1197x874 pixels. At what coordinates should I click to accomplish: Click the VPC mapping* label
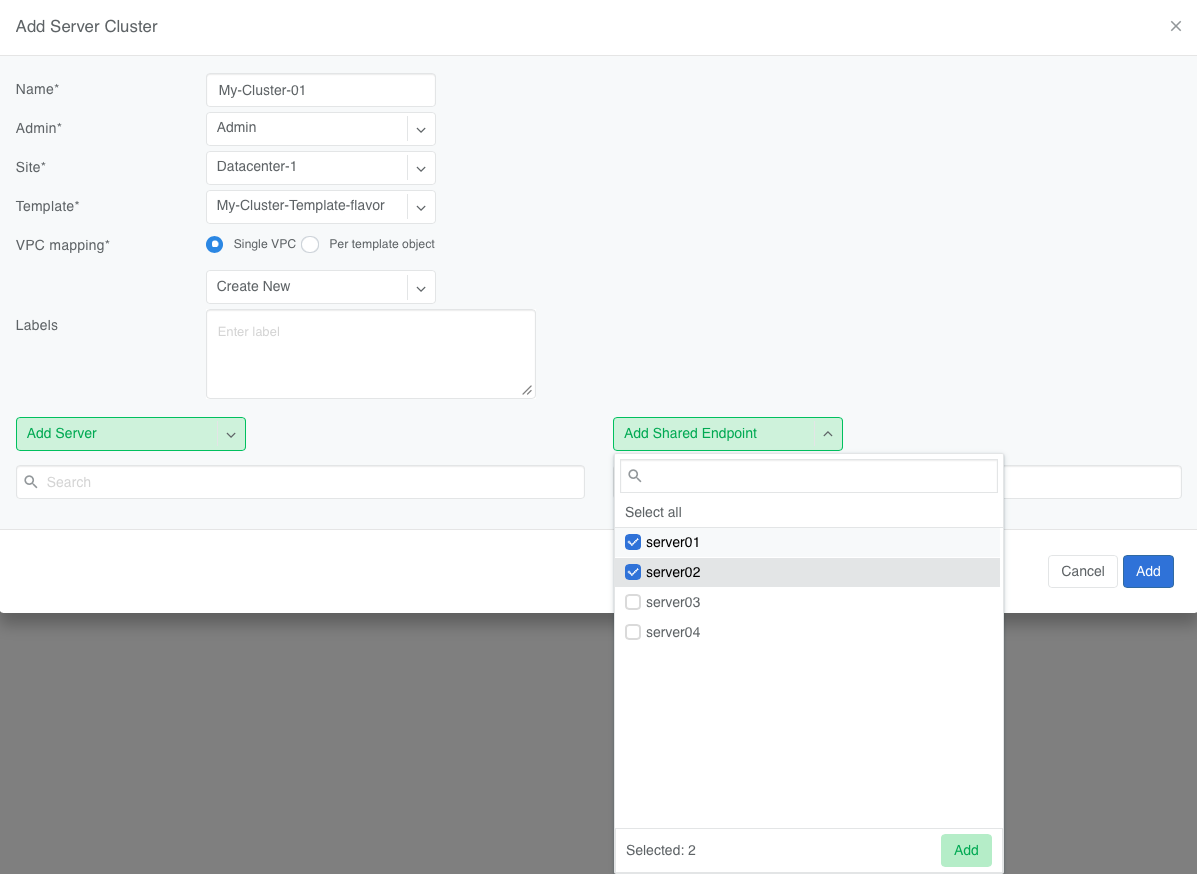63,245
